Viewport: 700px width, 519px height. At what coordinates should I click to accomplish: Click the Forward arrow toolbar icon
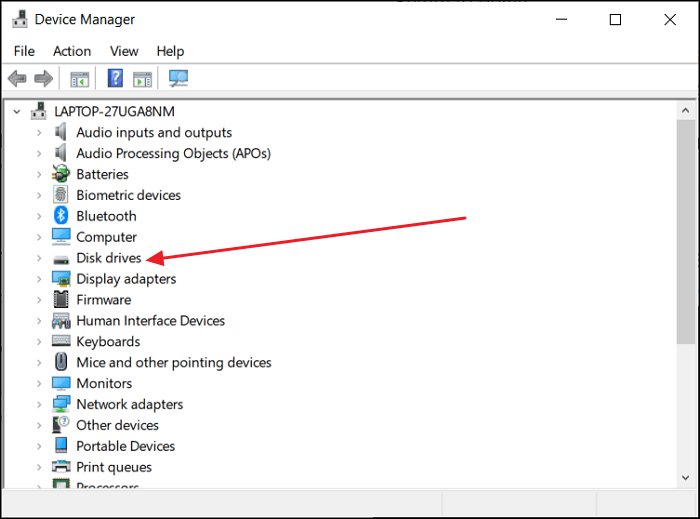click(x=43, y=78)
